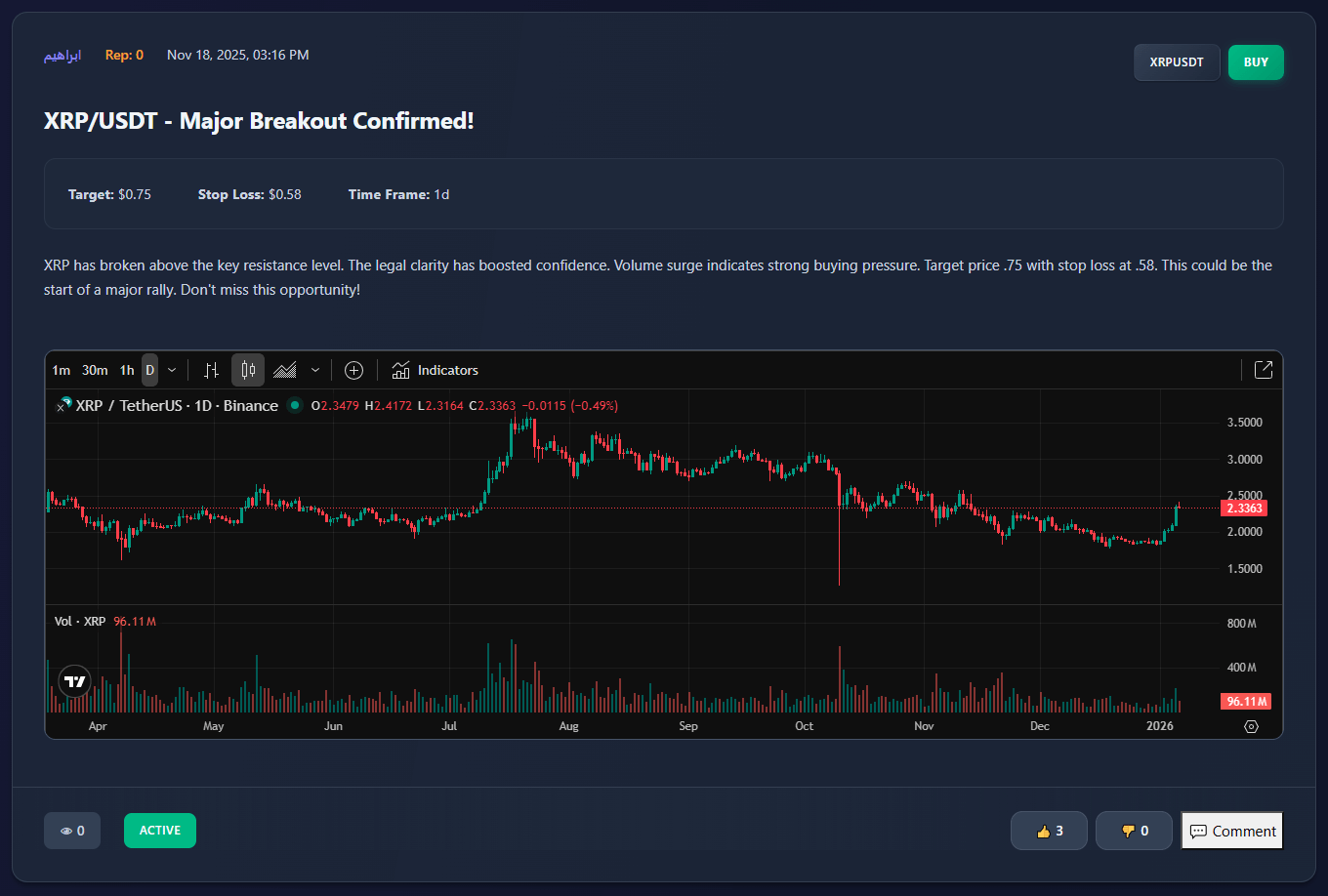The height and width of the screenshot is (896, 1328).
Task: Switch to the Area chart style icon
Action: coord(285,370)
